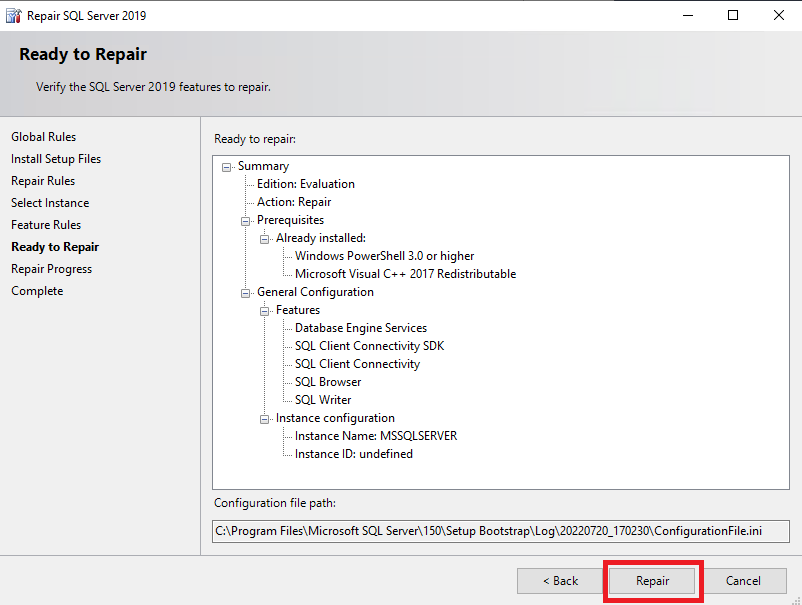Select the Complete step
Image resolution: width=802 pixels, height=605 pixels.
tap(37, 291)
